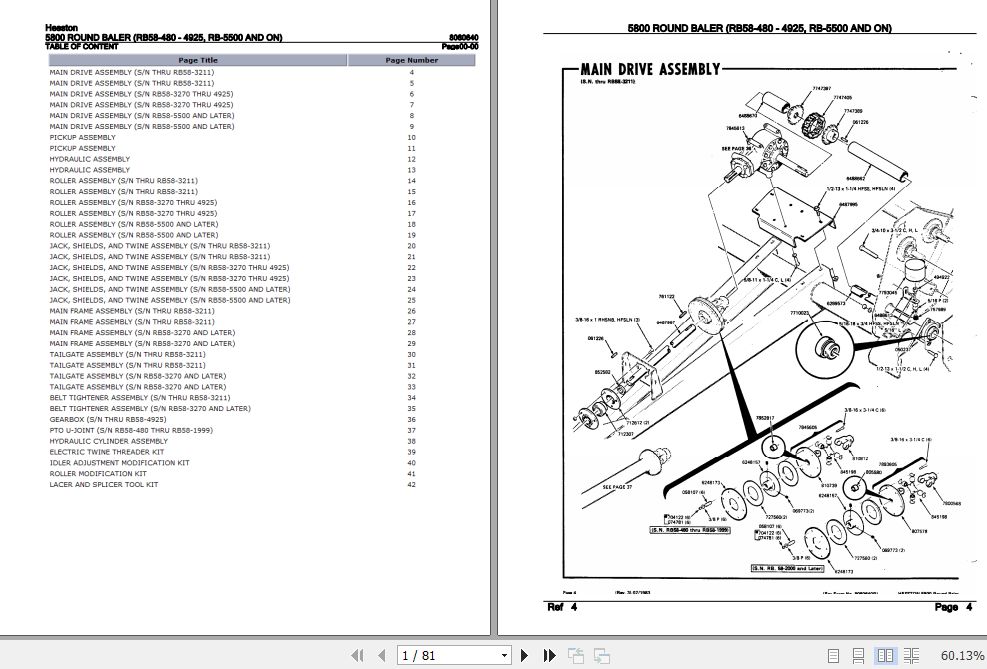Jump to the first page

click(357, 655)
